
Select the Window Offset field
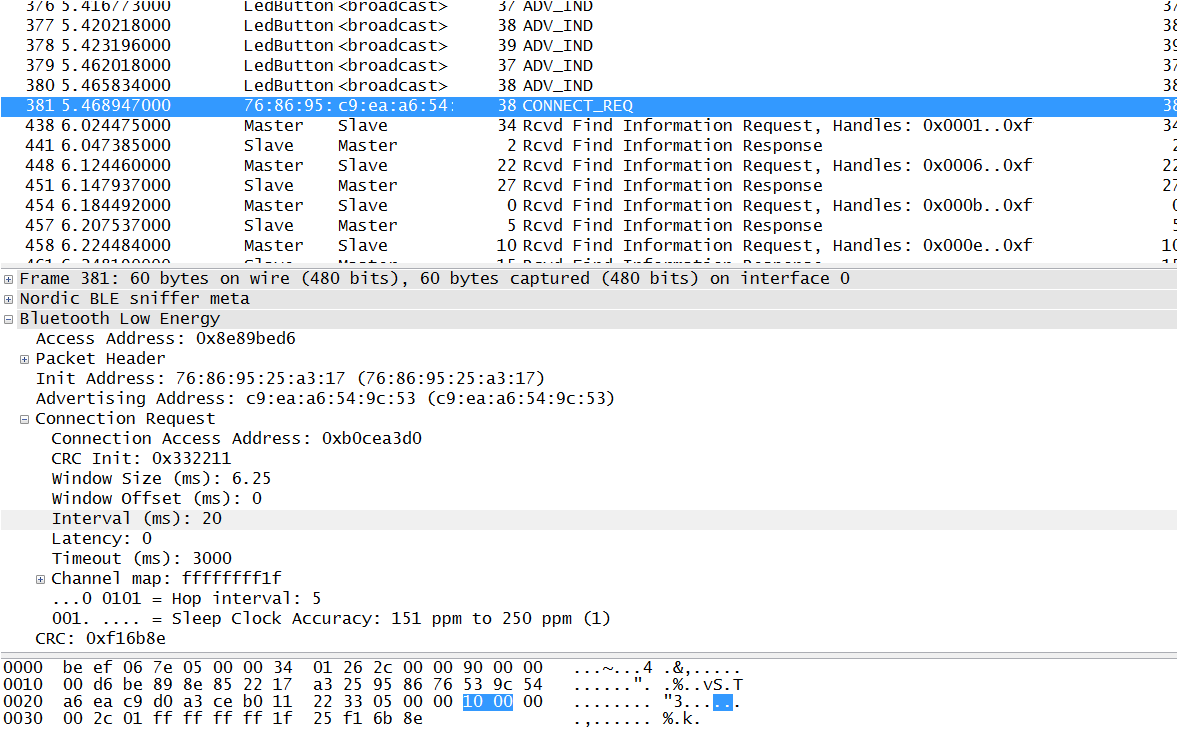click(156, 499)
